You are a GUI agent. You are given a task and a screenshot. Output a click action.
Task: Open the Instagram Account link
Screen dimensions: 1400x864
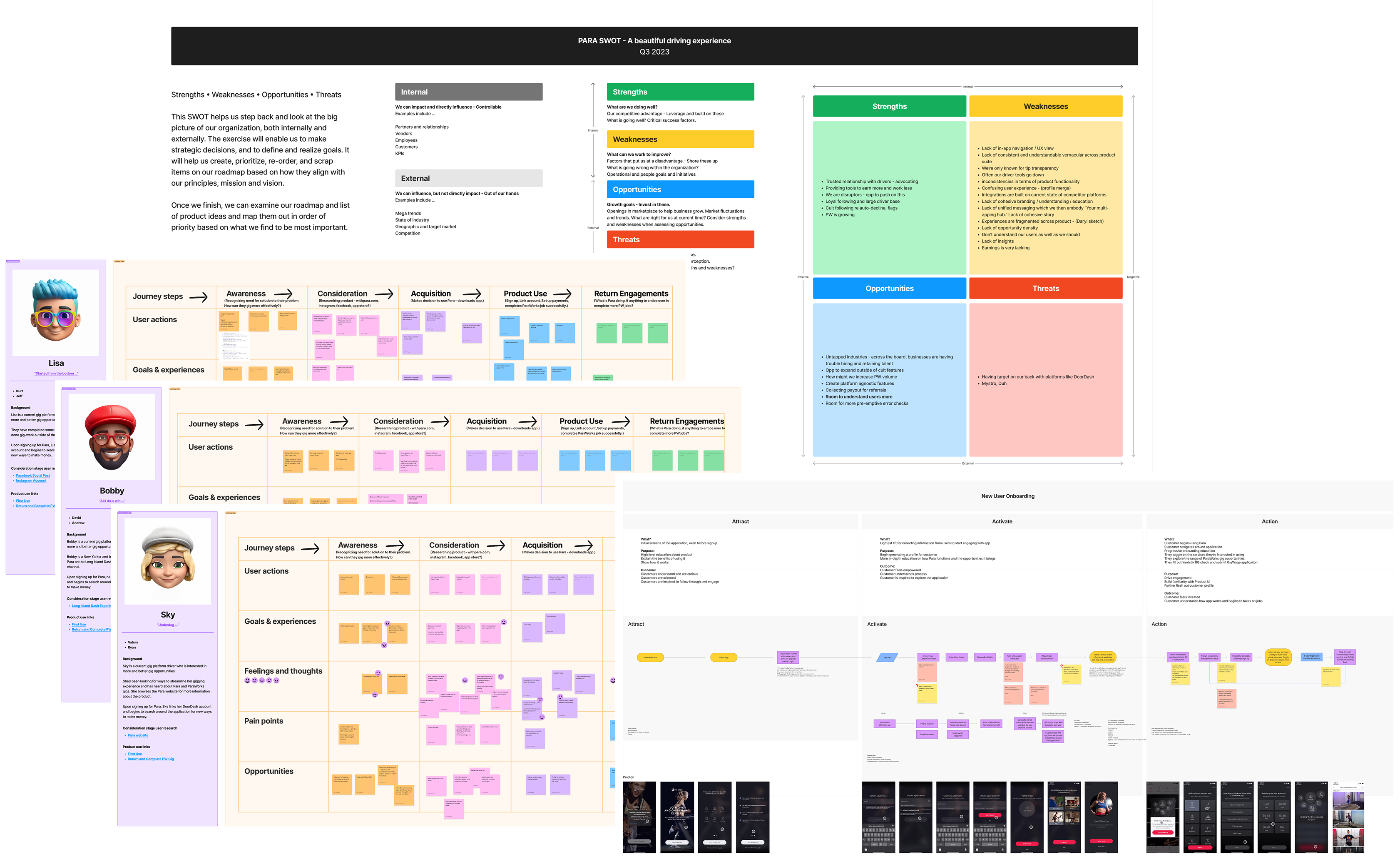(31, 481)
